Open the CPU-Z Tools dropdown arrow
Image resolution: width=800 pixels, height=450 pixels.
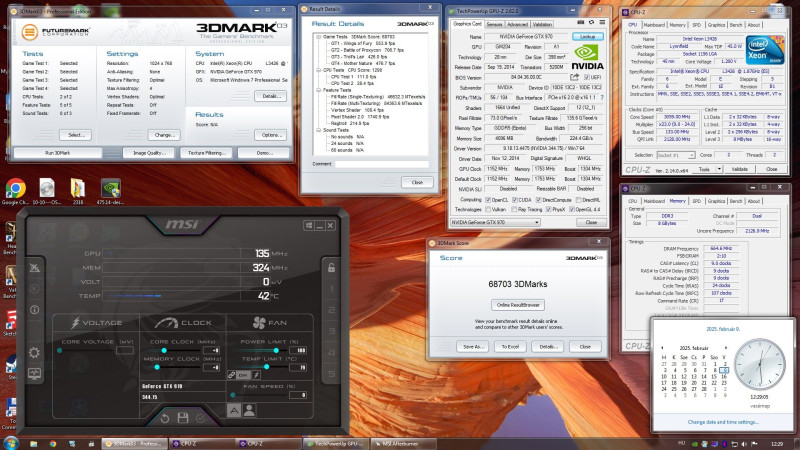click(x=719, y=169)
